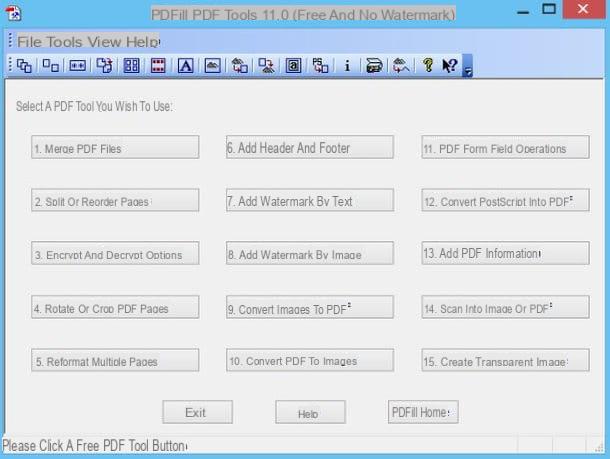Screen dimensions: 610x459
Task: Click '9. Convert Images To PDF' button
Action: [310, 307]
